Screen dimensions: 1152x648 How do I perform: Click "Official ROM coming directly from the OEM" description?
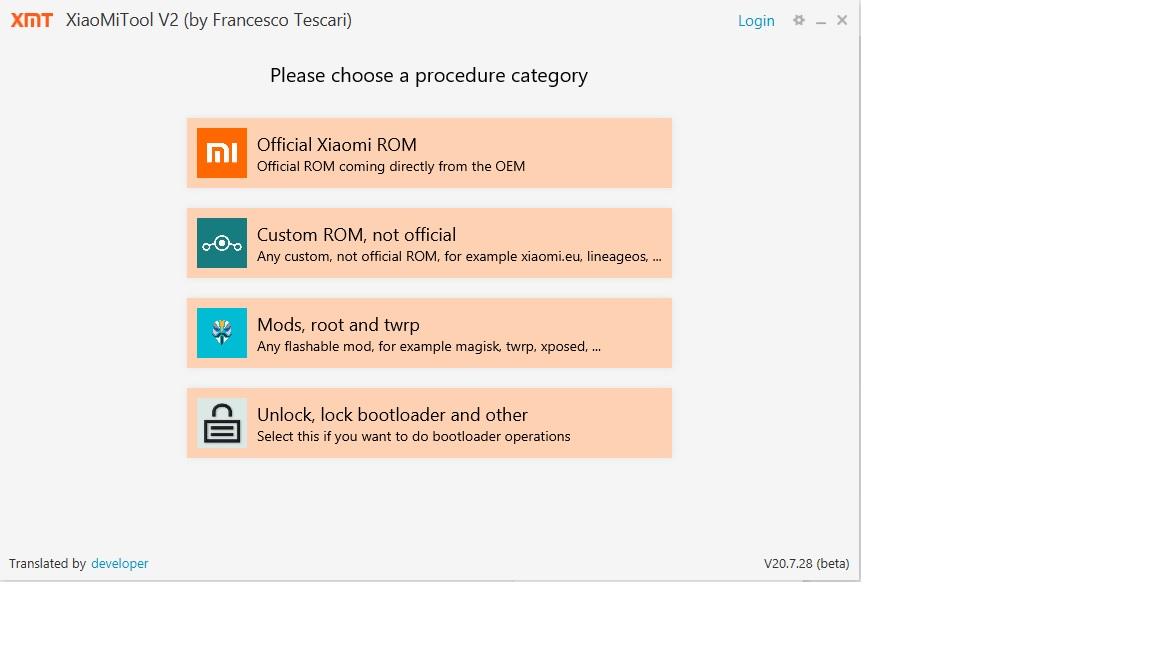391,166
